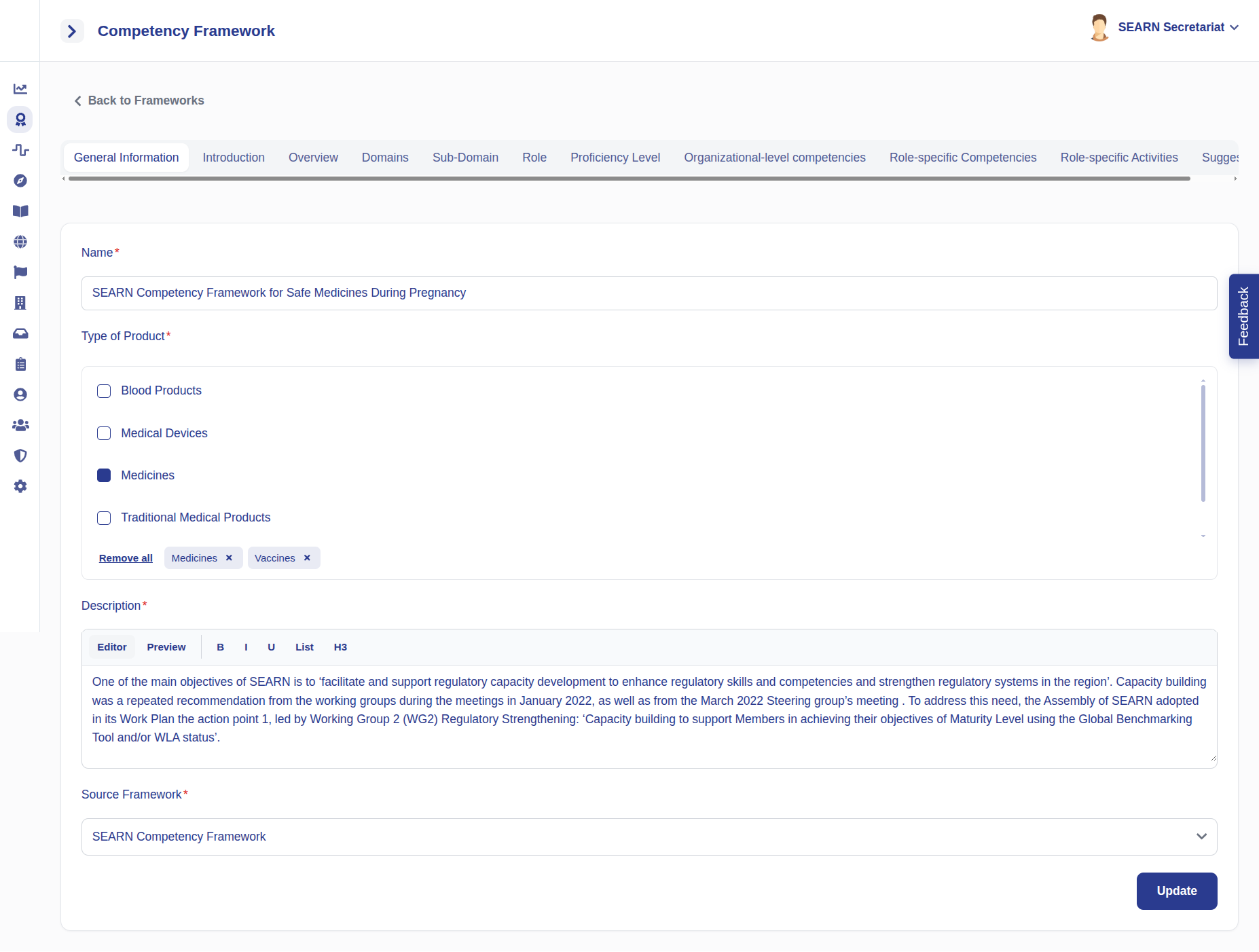Apply bold with the B button
Image resolution: width=1259 pixels, height=952 pixels.
[x=220, y=647]
